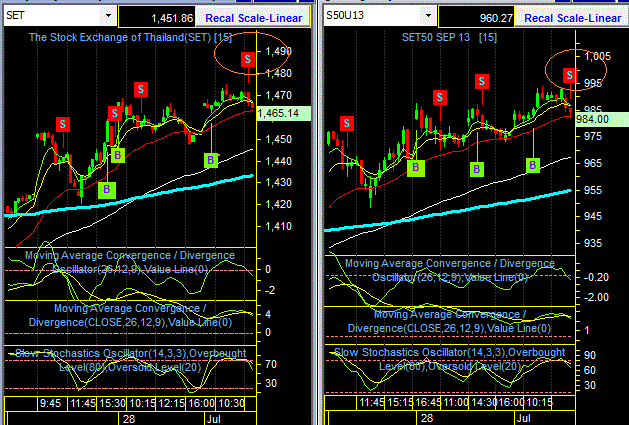Click the 1,490 price axis label
Screen dimensions: 629x425
click(x=278, y=51)
